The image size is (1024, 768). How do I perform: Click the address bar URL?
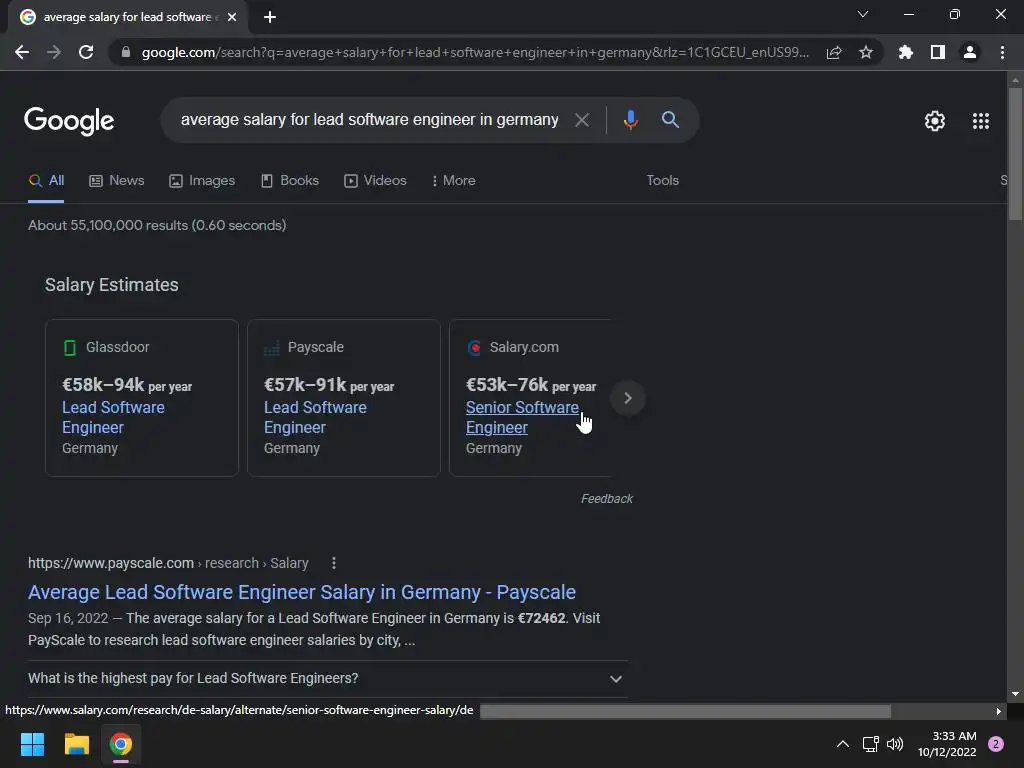click(475, 52)
